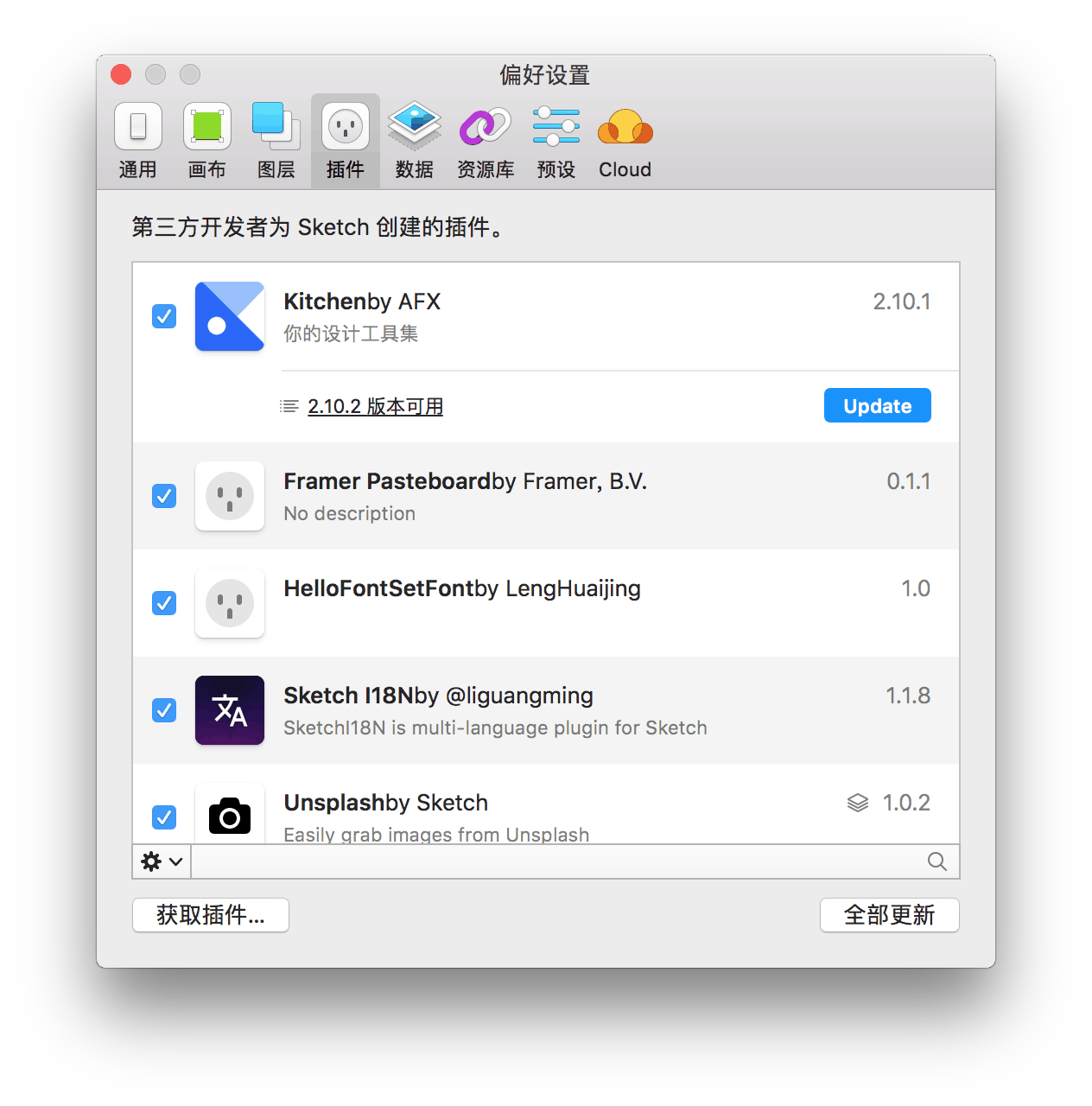The width and height of the screenshot is (1092, 1106).
Task: Select the 插件 (Plugins) tab
Action: click(x=346, y=140)
